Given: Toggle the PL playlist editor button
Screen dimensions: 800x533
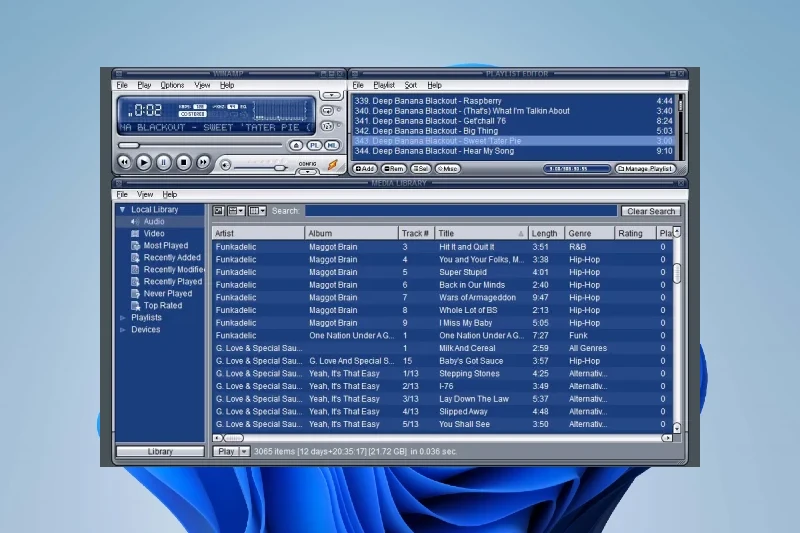Looking at the screenshot, I should 314,145.
